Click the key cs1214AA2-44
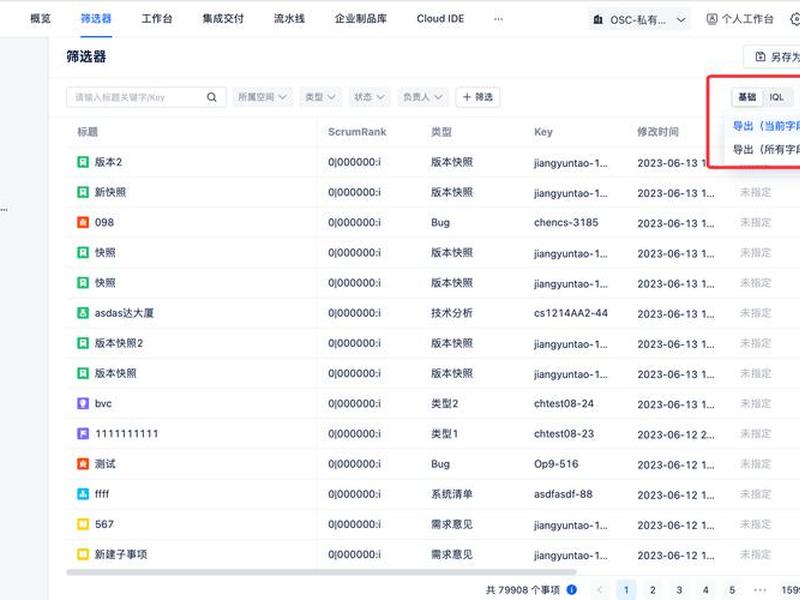The height and width of the screenshot is (600, 800). click(x=571, y=313)
